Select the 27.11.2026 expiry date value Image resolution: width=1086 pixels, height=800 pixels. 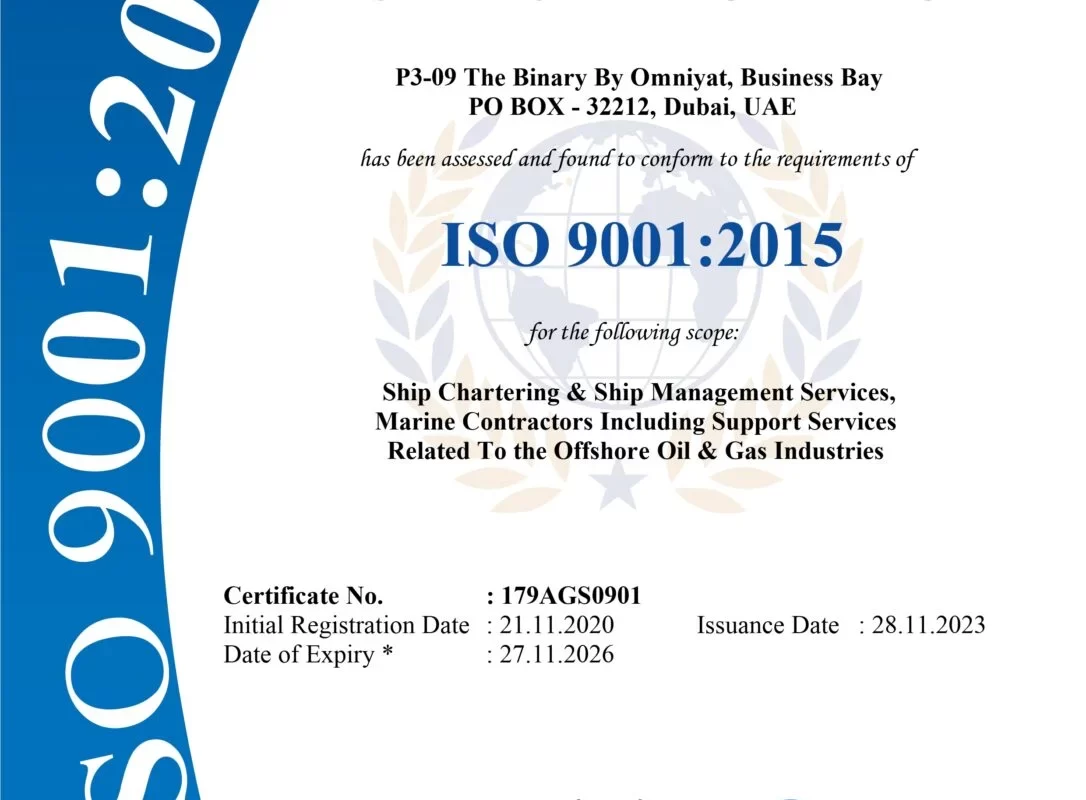tap(556, 655)
